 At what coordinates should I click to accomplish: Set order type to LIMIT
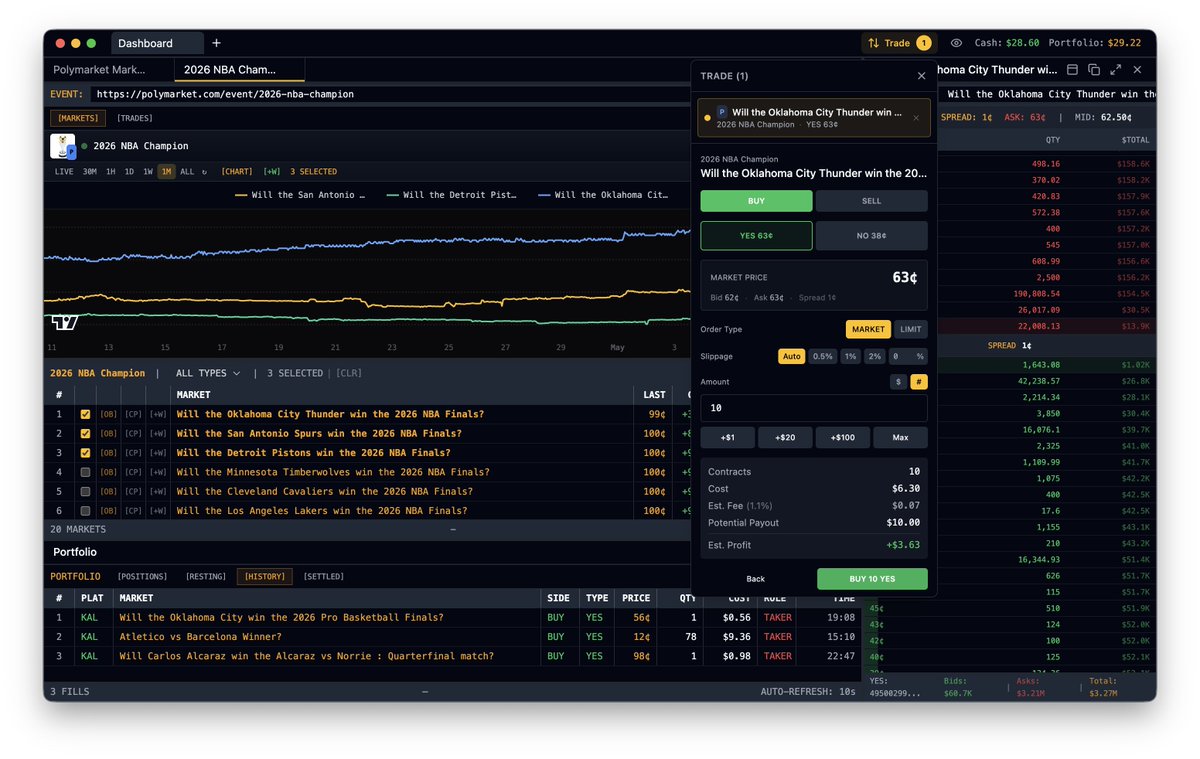[910, 329]
